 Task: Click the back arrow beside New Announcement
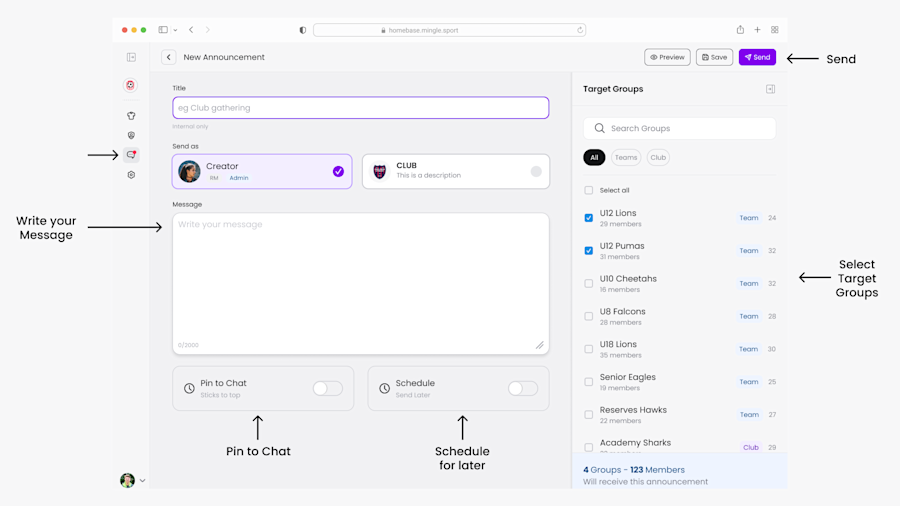click(169, 57)
